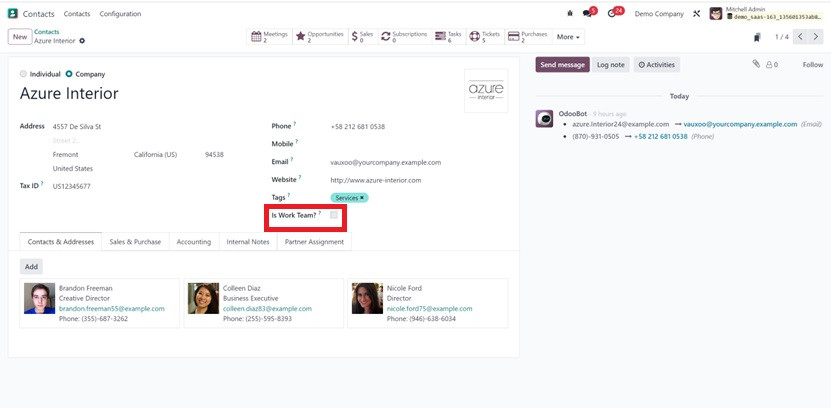Image resolution: width=831 pixels, height=408 pixels.
Task: Select the Individual radio option
Action: 23,74
